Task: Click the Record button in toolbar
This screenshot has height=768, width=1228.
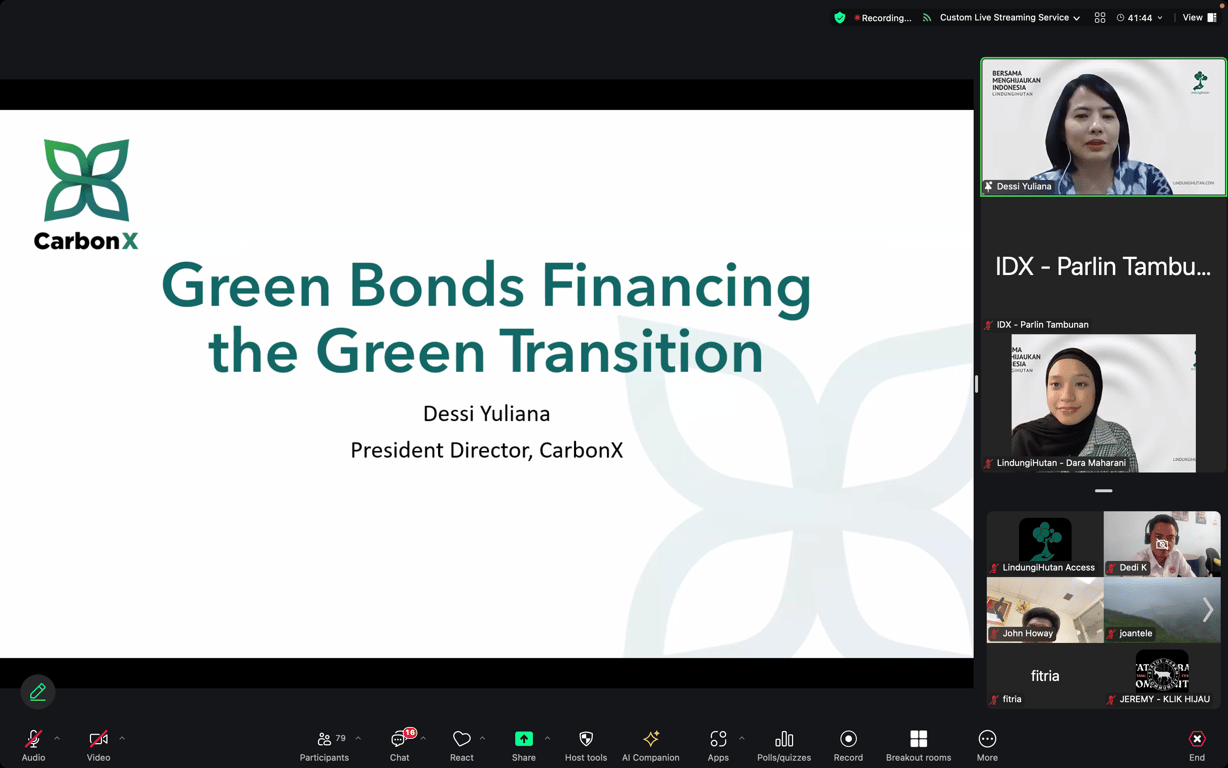Action: pos(848,745)
